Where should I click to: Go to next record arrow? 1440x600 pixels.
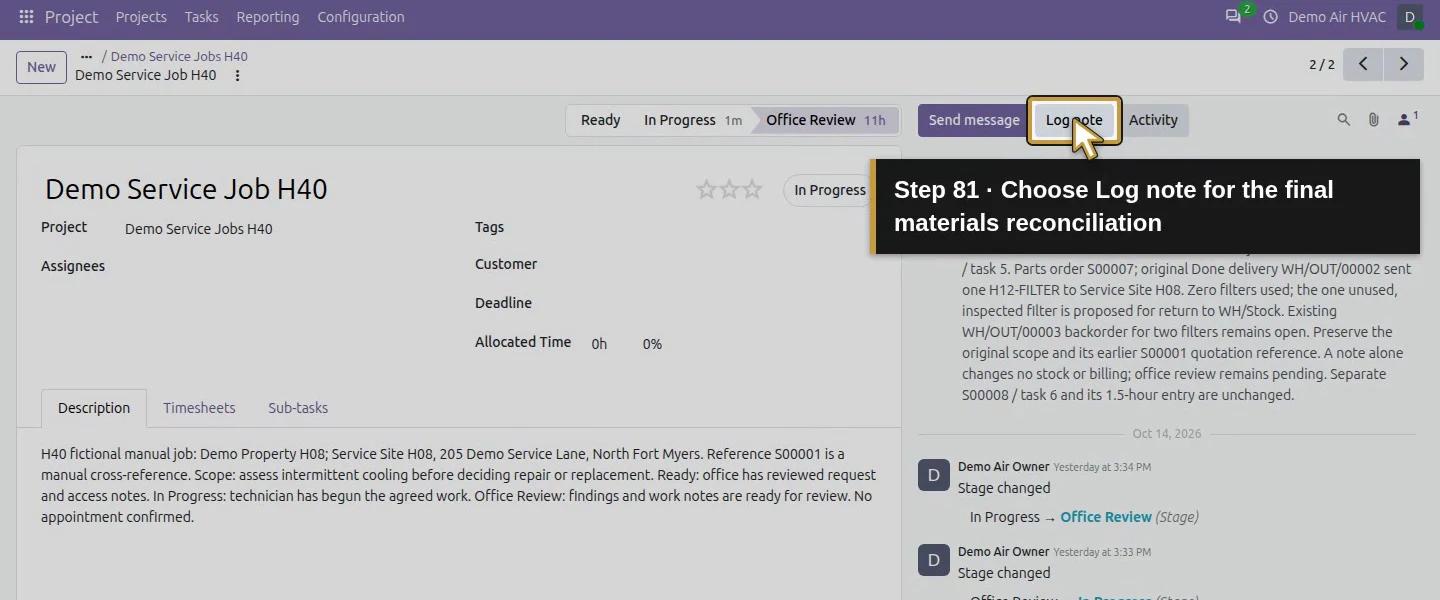(1404, 64)
